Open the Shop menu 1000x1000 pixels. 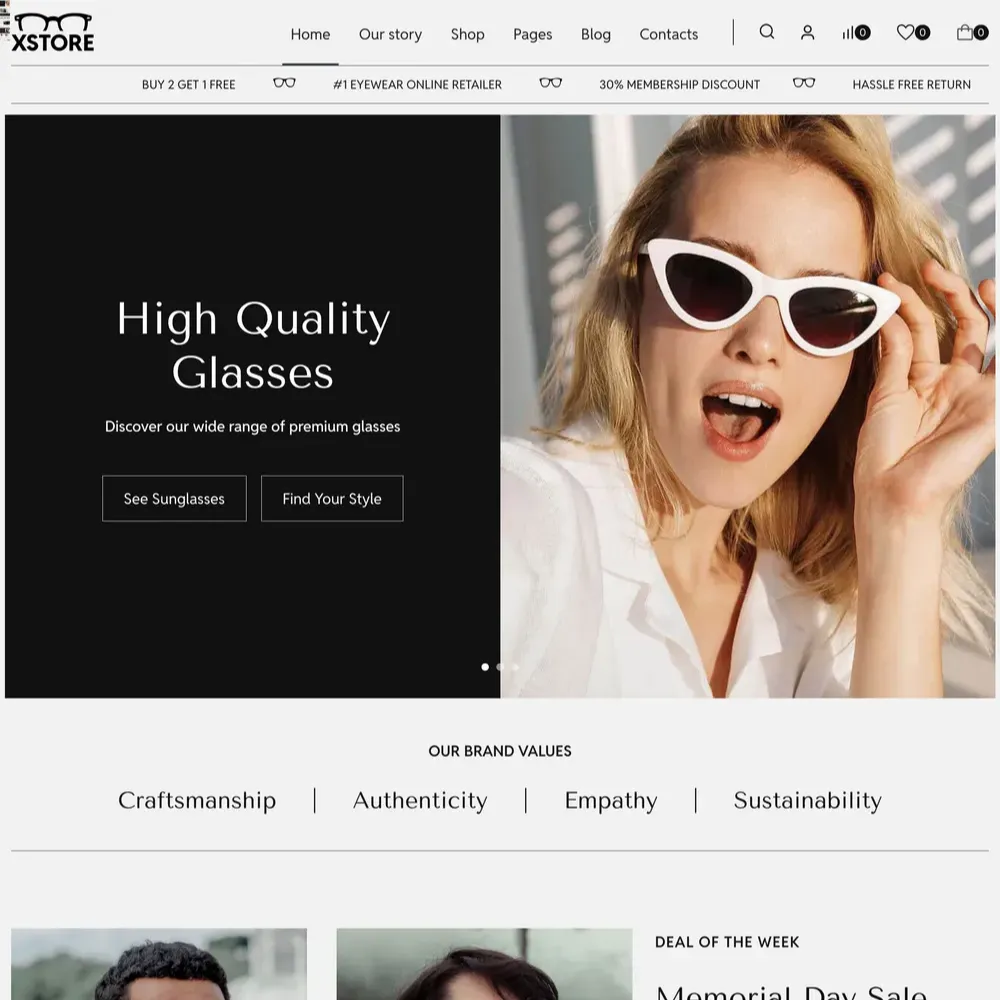[x=467, y=34]
